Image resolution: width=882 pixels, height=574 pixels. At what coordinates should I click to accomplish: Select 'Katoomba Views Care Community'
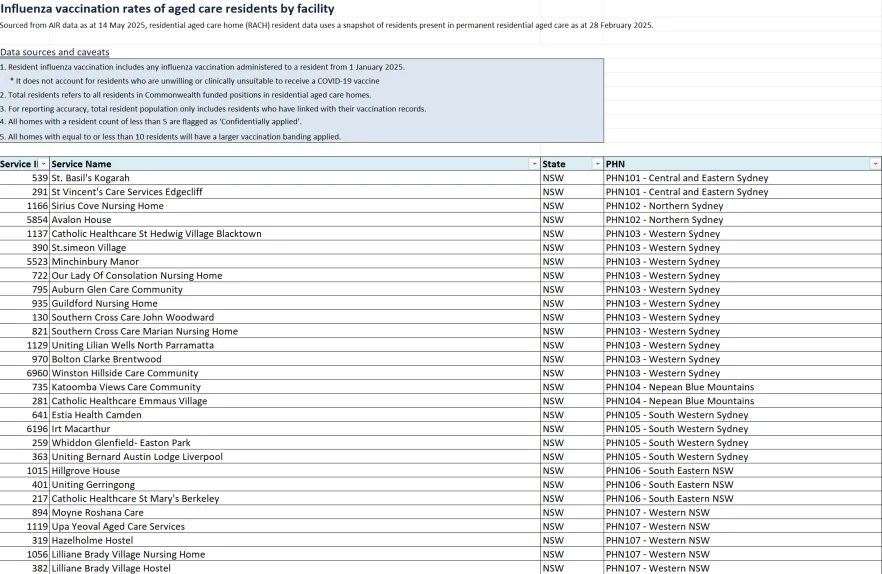pyautogui.click(x=295, y=387)
